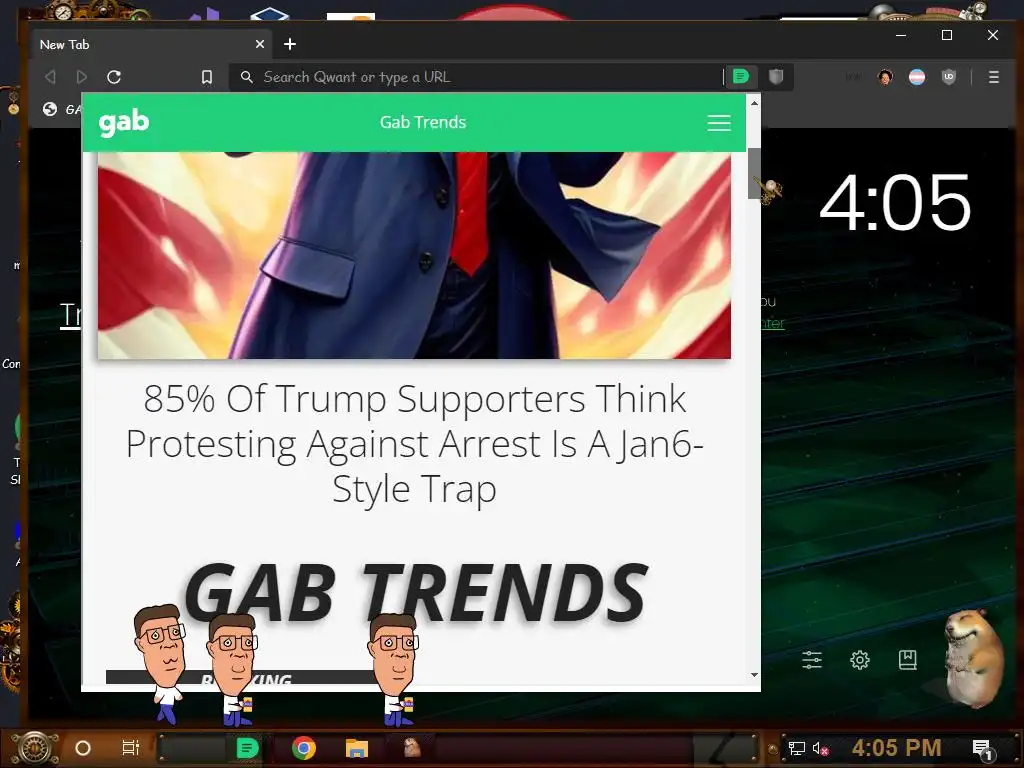
Task: Open new tab customize sliders icon
Action: tap(812, 660)
